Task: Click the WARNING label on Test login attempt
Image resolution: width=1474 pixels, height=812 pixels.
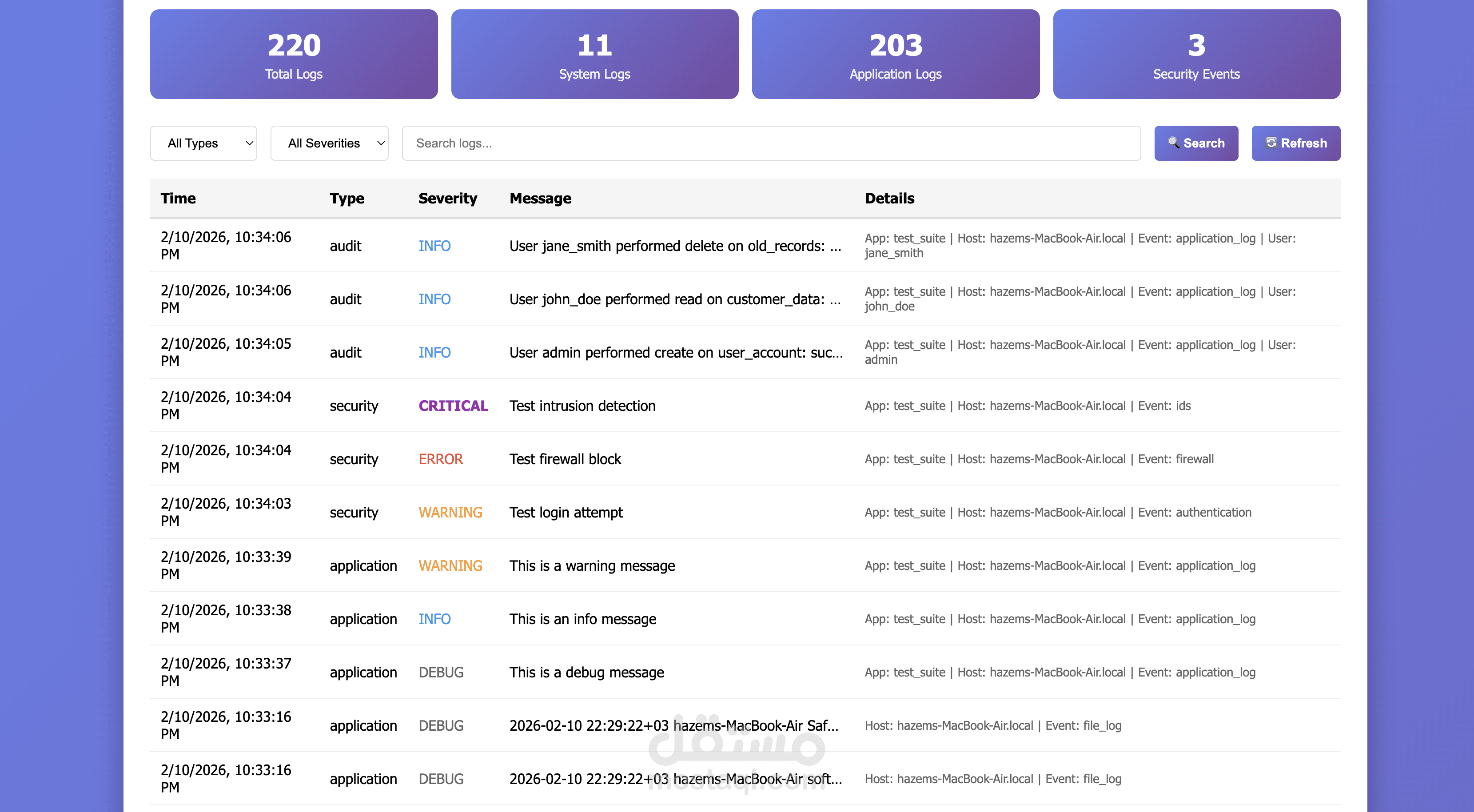Action: [450, 512]
